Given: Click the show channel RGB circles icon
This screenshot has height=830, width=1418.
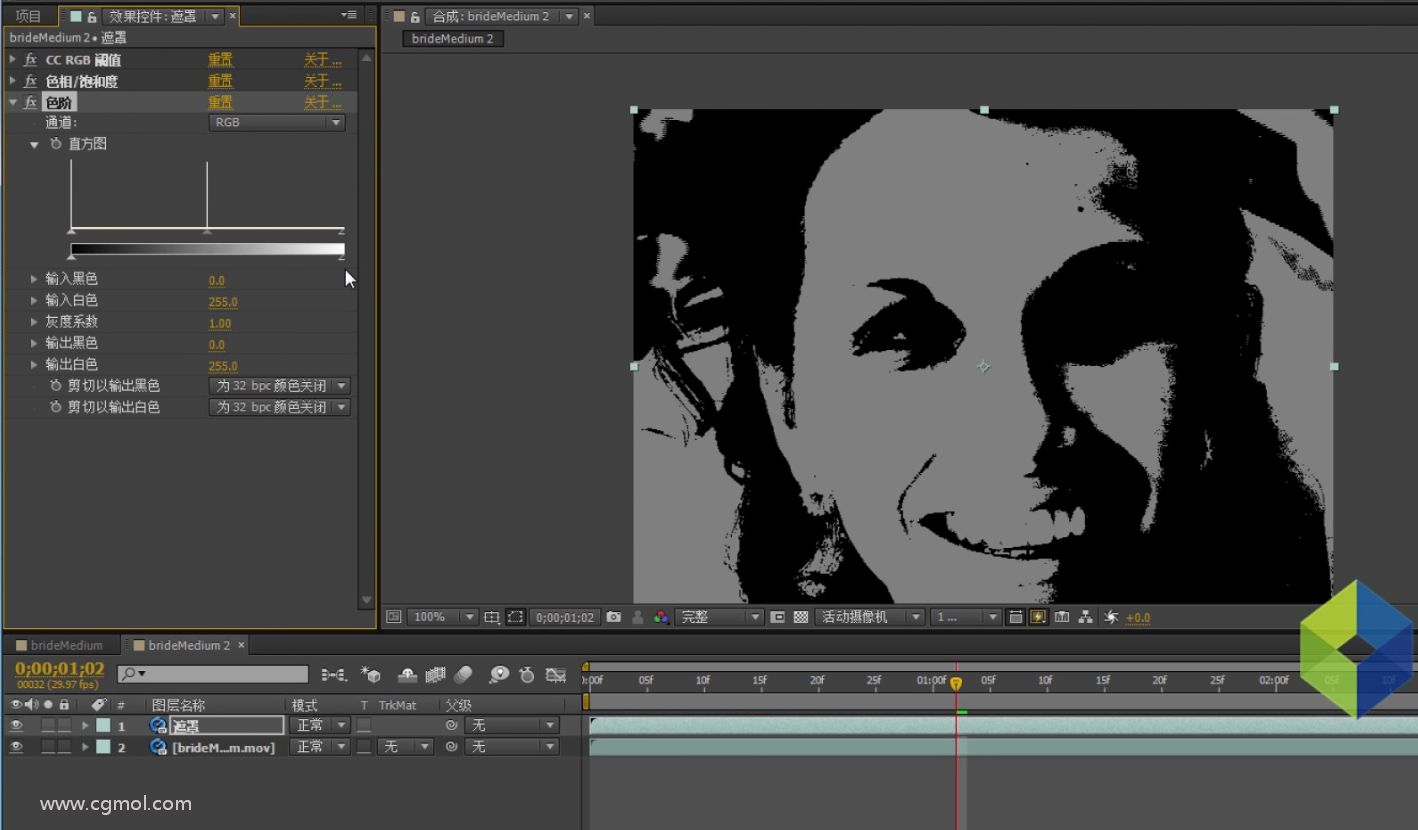Looking at the screenshot, I should pos(661,617).
